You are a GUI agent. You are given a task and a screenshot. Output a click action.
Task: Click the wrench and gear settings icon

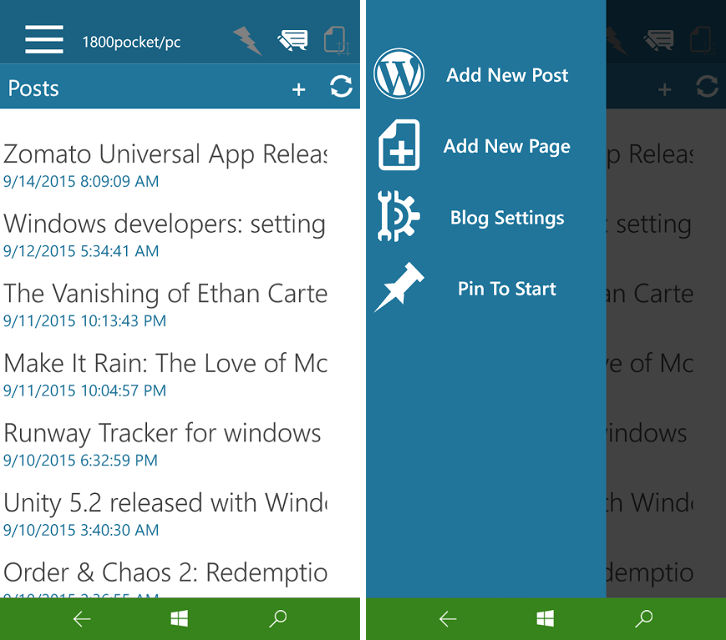click(x=398, y=216)
